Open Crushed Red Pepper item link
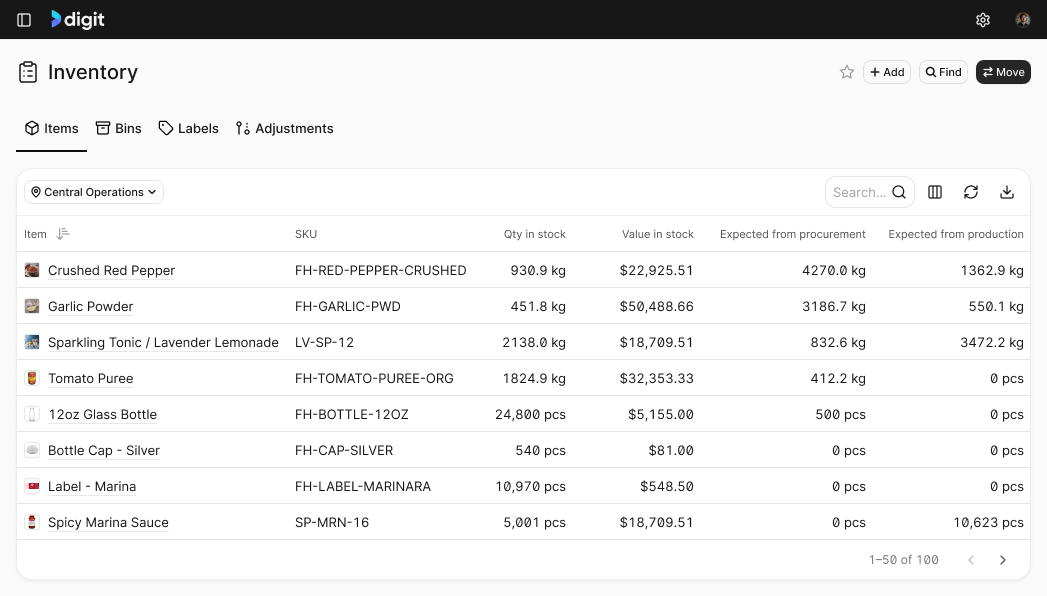 point(112,270)
